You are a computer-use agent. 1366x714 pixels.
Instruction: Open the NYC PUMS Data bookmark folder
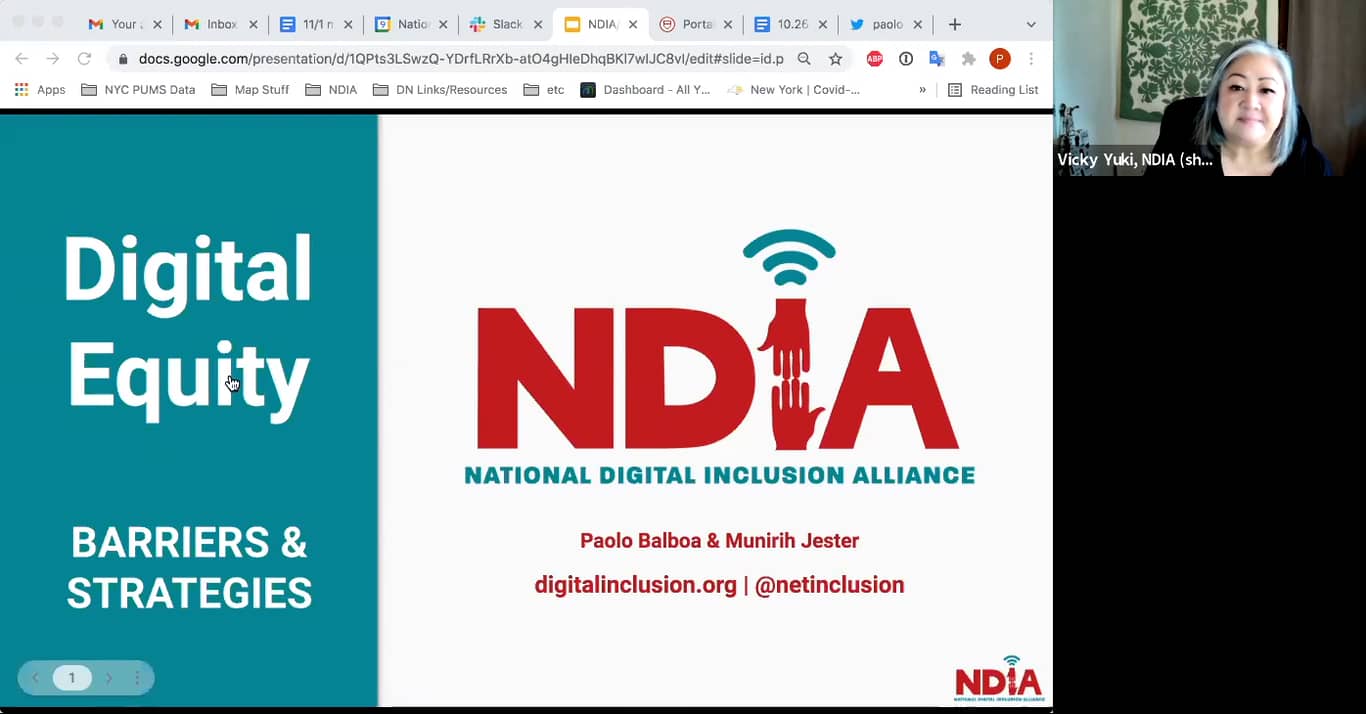138,90
